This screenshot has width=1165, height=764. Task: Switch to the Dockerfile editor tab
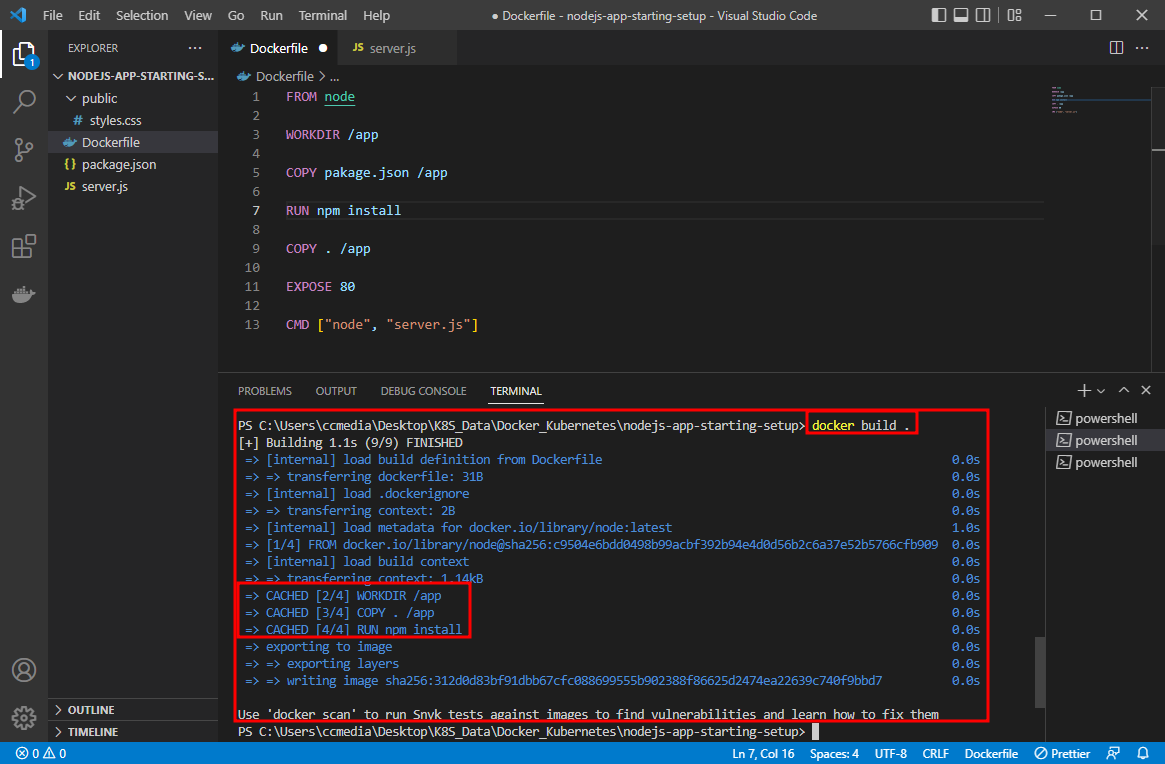(x=279, y=48)
